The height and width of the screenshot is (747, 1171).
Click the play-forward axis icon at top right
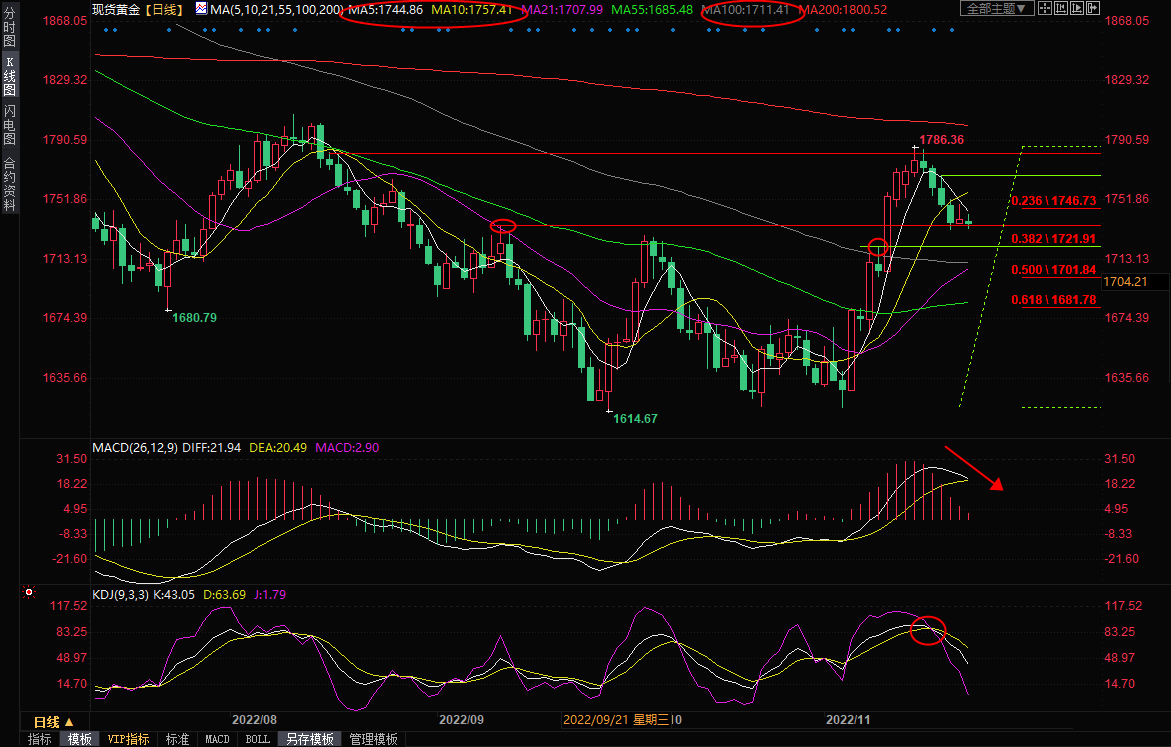pos(1077,8)
